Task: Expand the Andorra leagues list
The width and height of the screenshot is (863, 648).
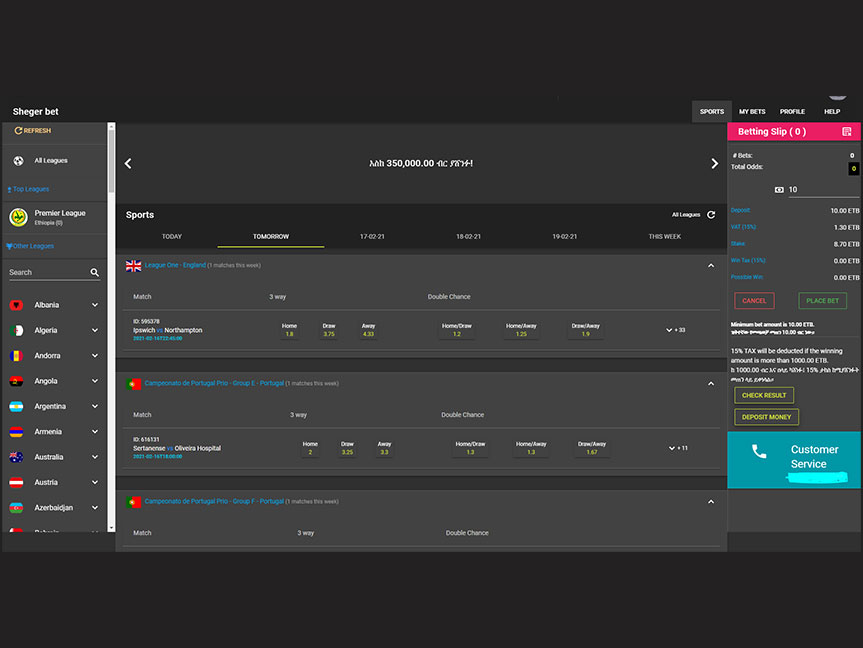Action: 95,356
